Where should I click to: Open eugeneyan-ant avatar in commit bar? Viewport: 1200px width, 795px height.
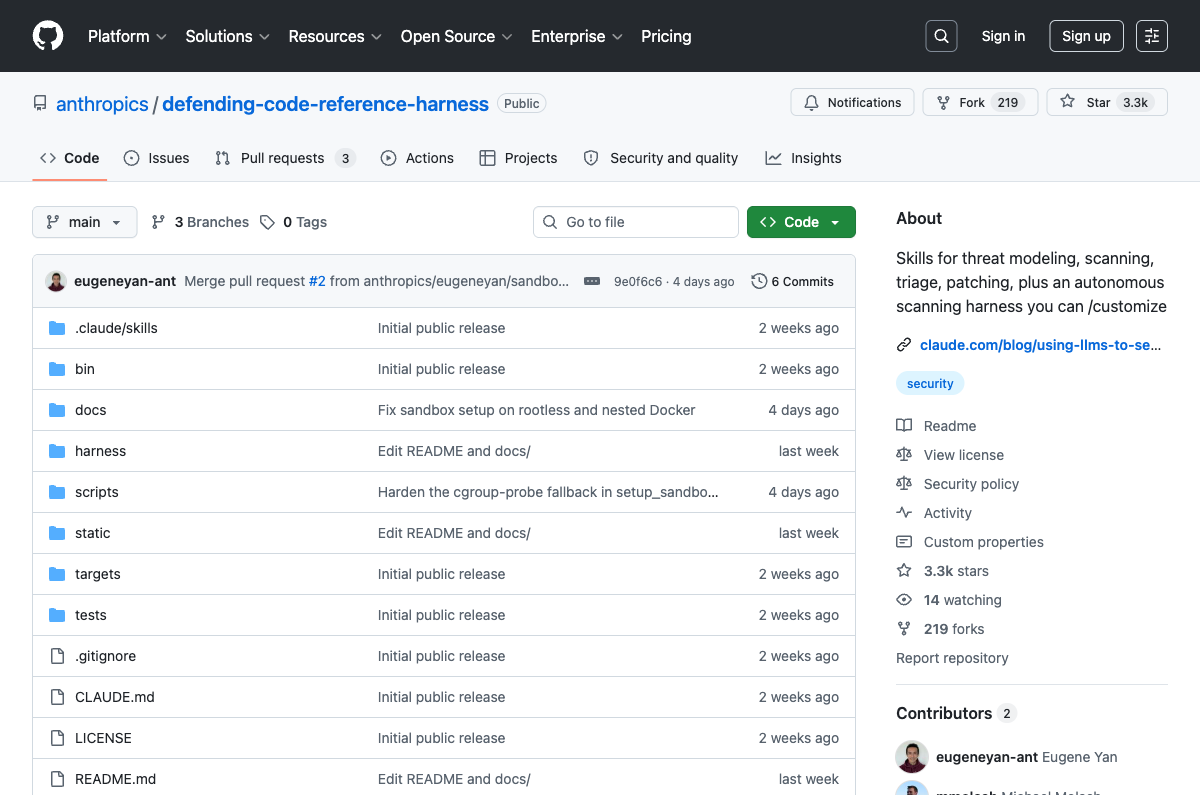tap(56, 281)
